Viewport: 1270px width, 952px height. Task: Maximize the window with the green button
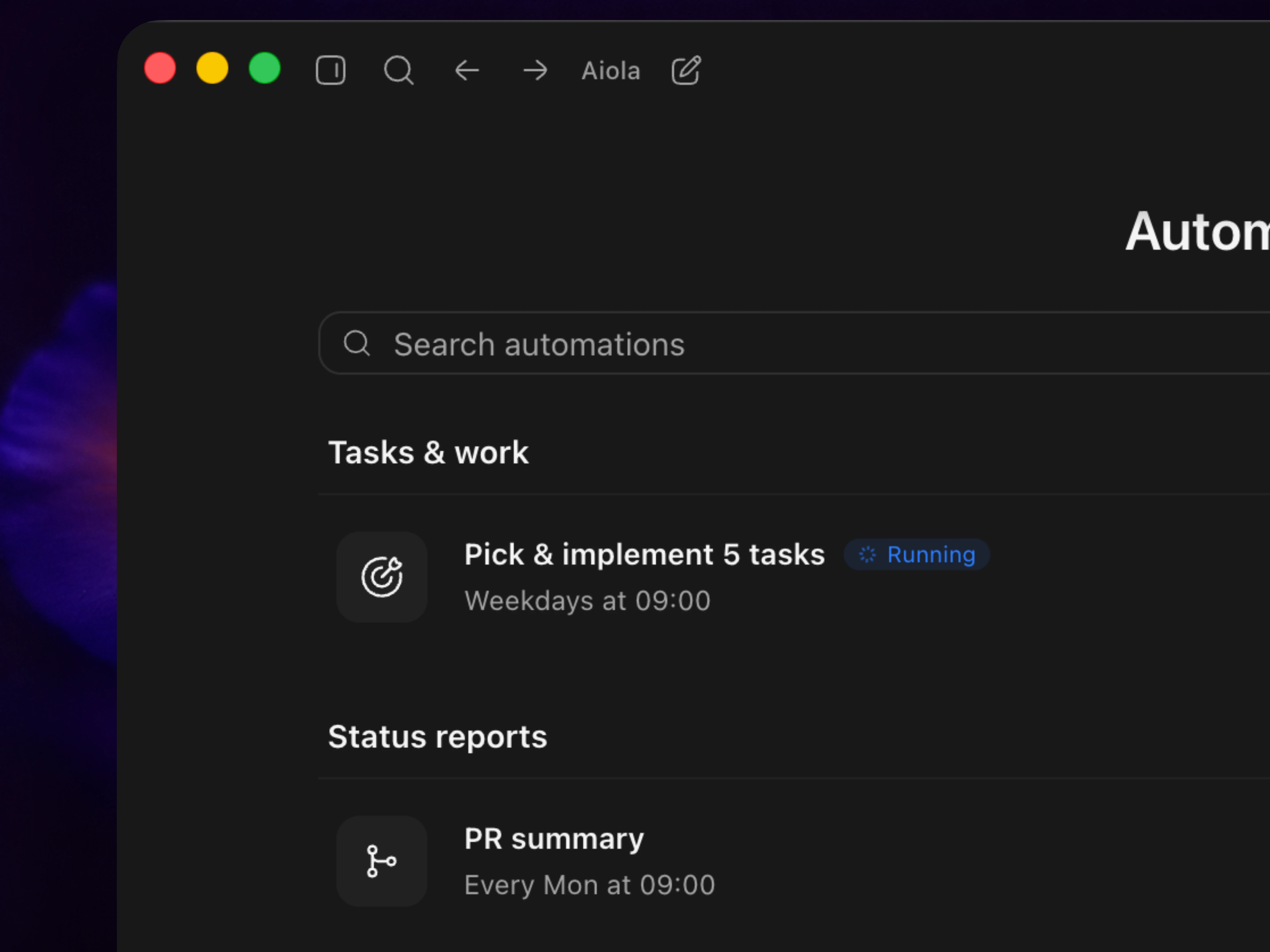point(265,68)
